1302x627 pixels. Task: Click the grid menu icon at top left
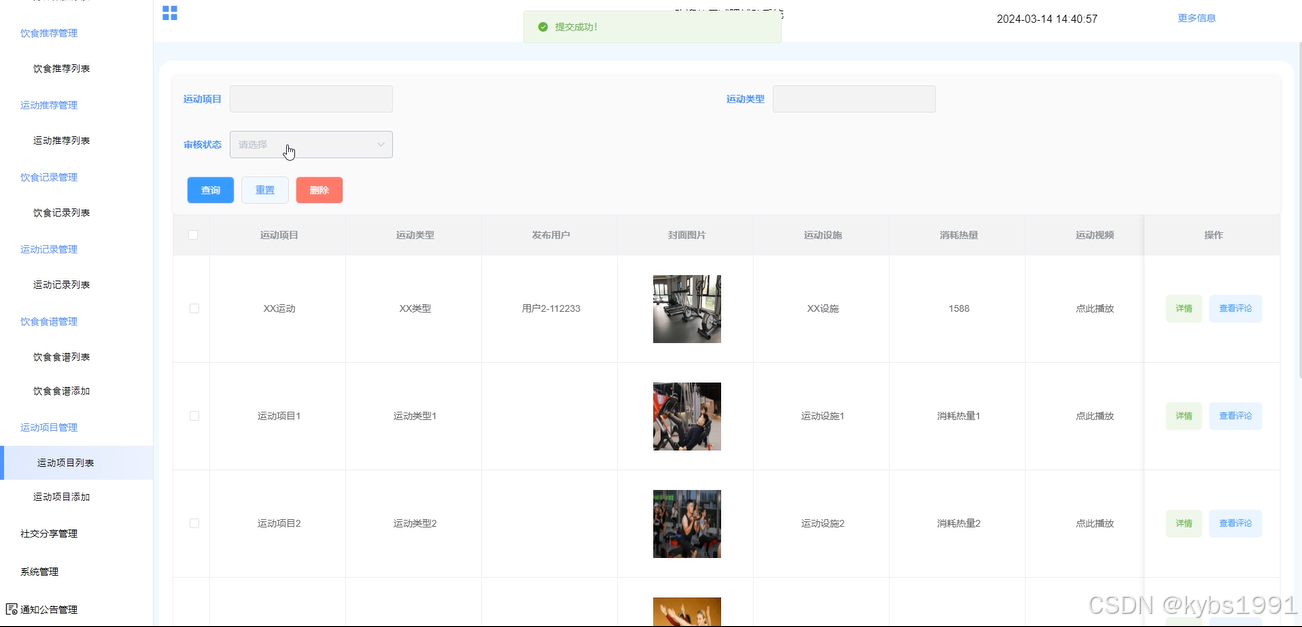(170, 13)
